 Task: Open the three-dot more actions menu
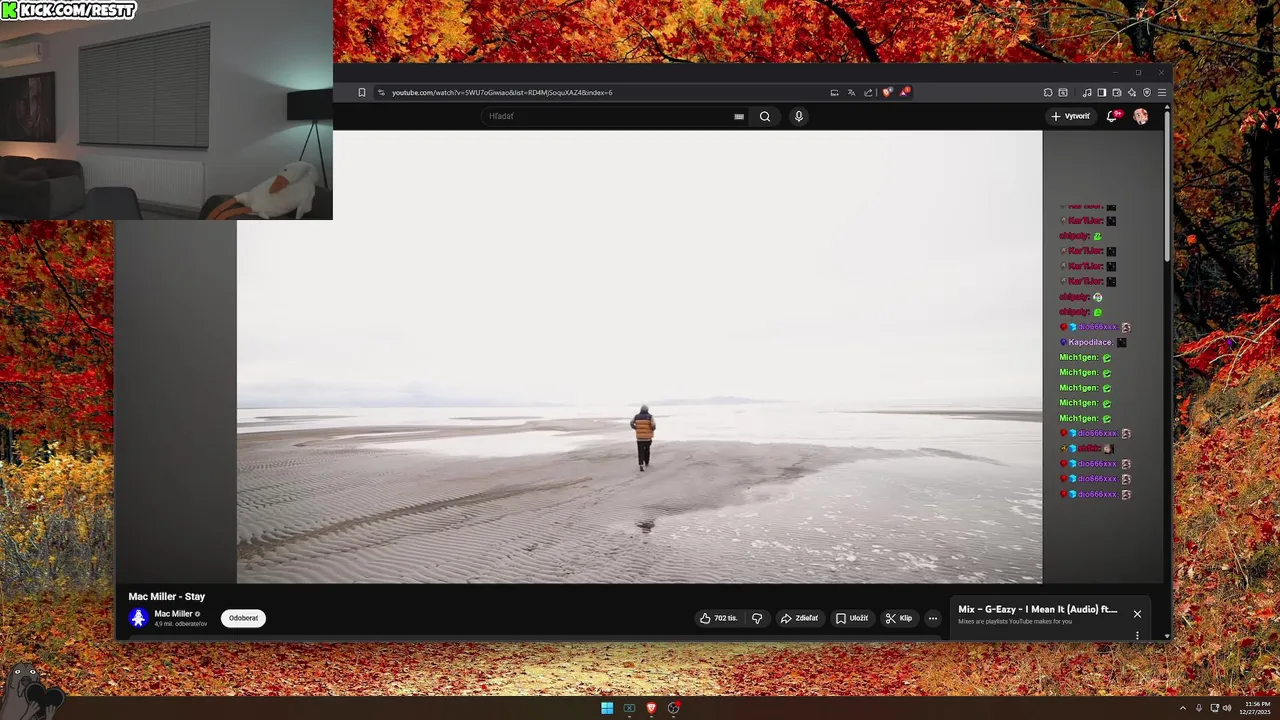click(933, 618)
